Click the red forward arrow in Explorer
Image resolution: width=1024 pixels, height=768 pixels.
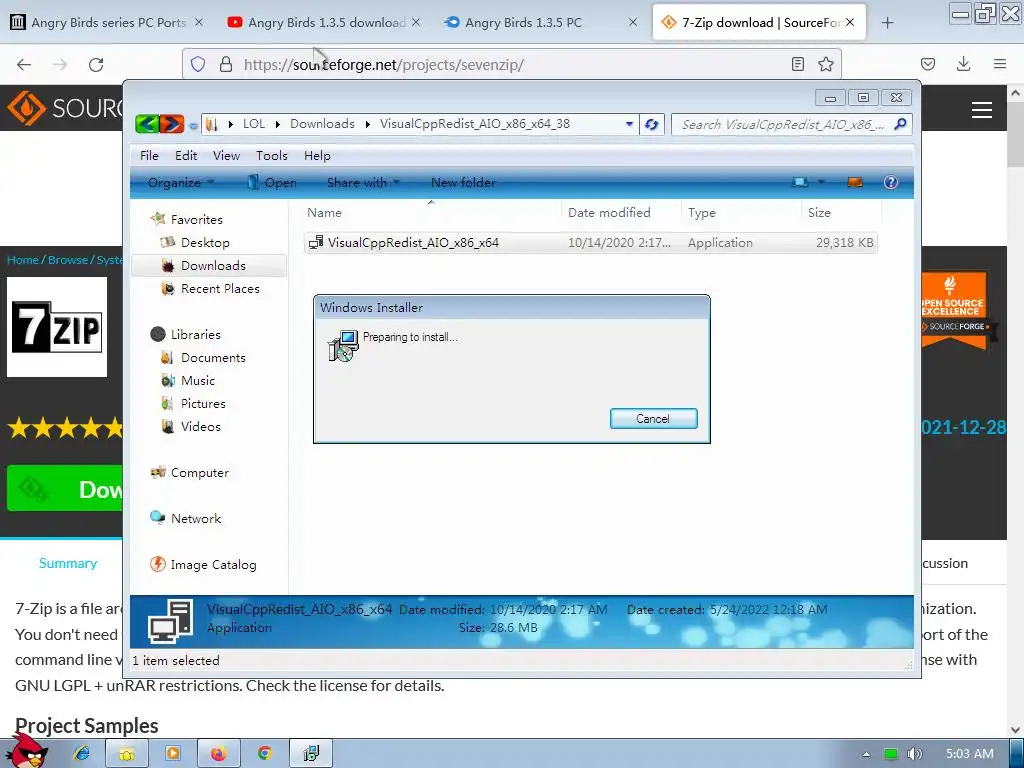click(171, 123)
